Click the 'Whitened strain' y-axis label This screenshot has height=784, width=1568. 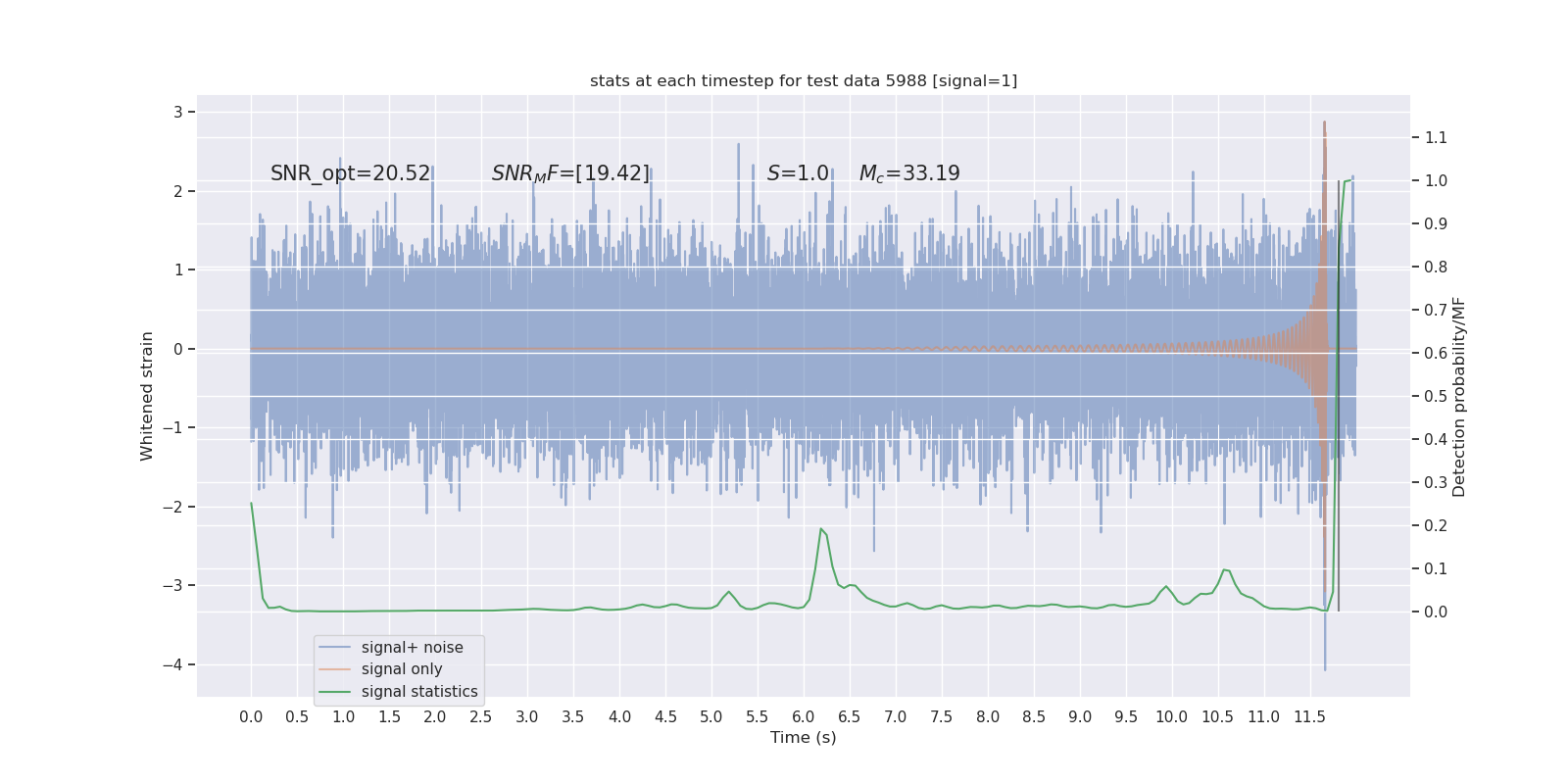147,396
